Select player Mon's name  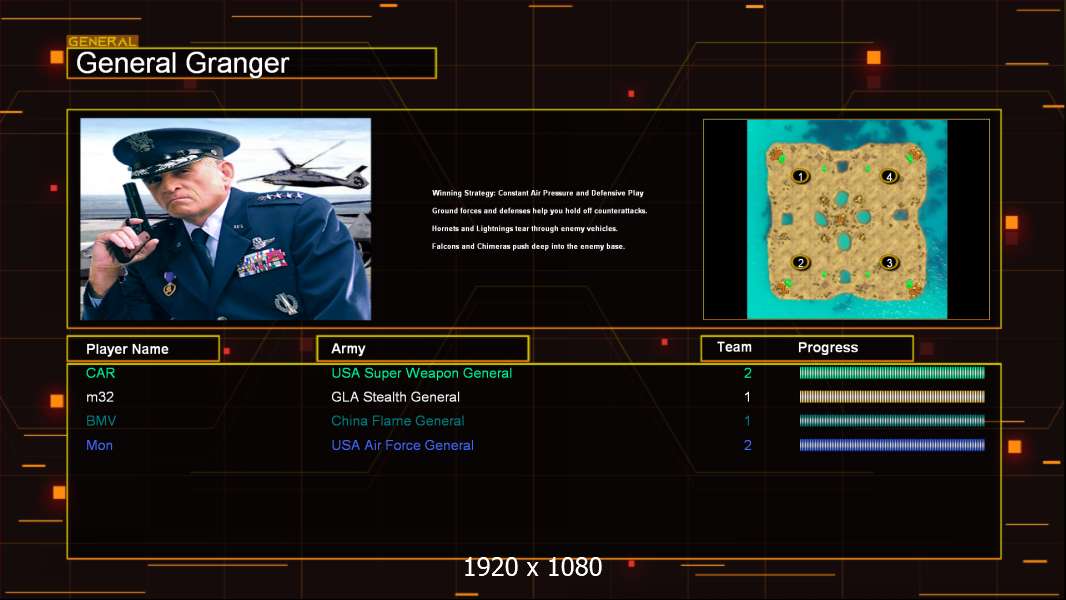click(x=99, y=445)
